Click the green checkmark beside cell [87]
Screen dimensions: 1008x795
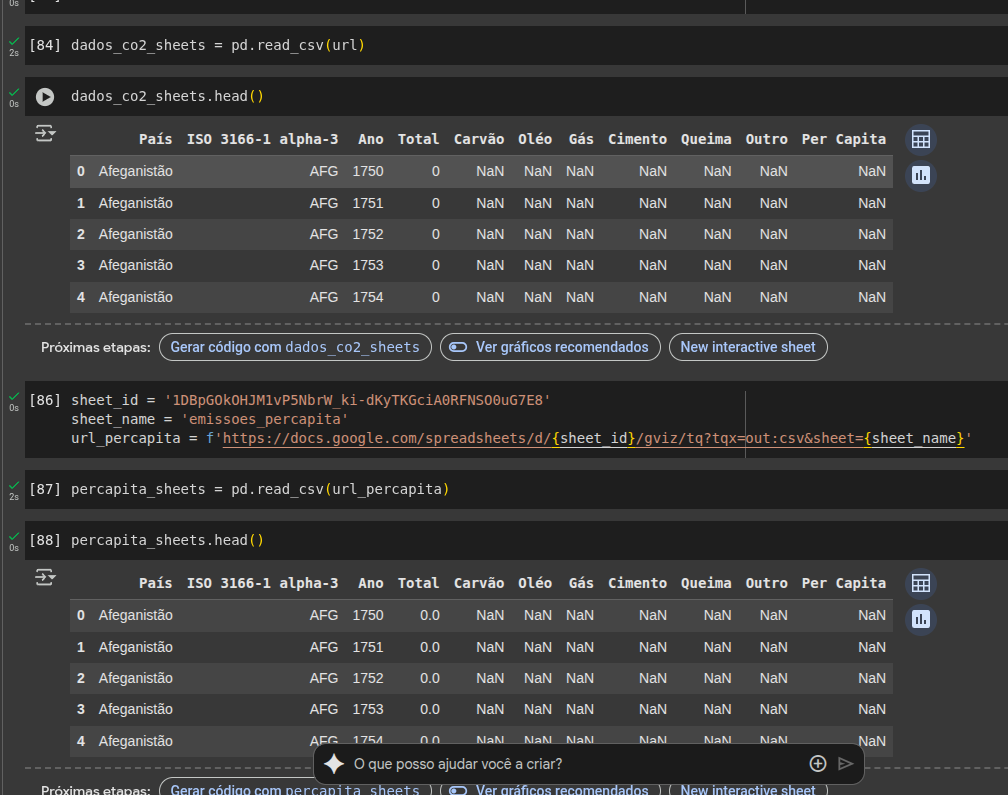14,485
